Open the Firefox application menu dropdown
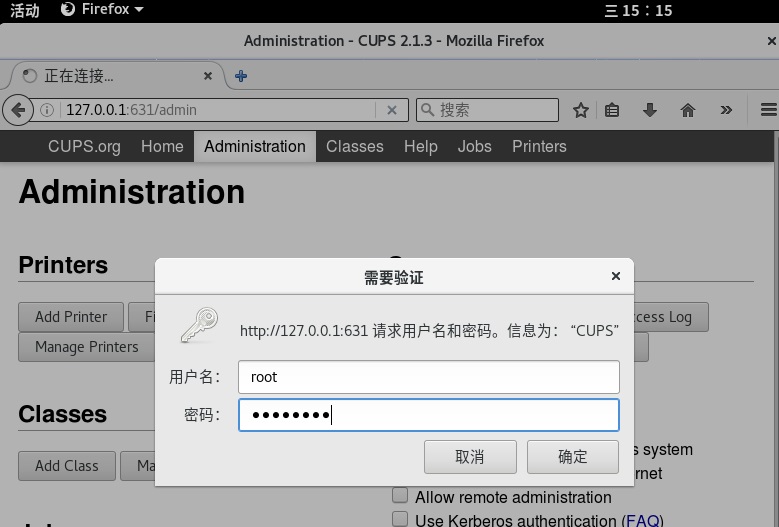 pos(102,9)
